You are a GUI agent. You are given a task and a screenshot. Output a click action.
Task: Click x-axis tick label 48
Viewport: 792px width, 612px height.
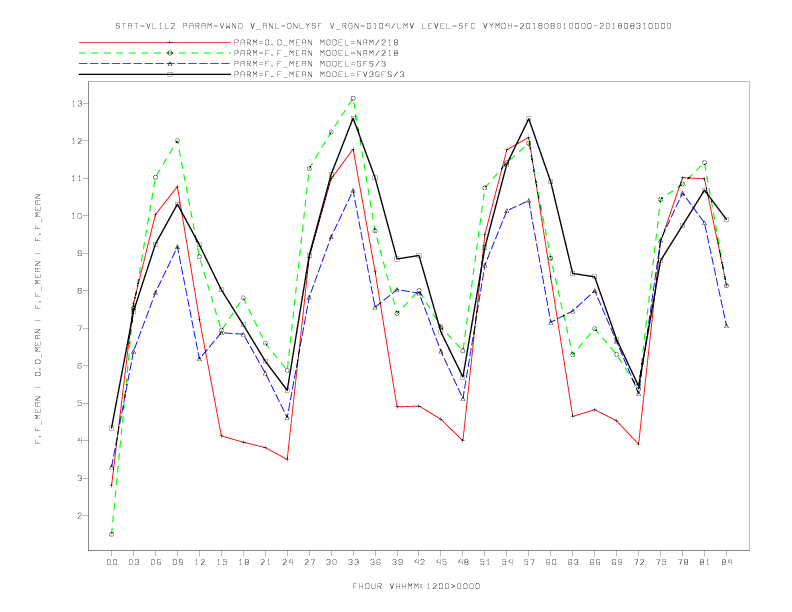(x=463, y=562)
